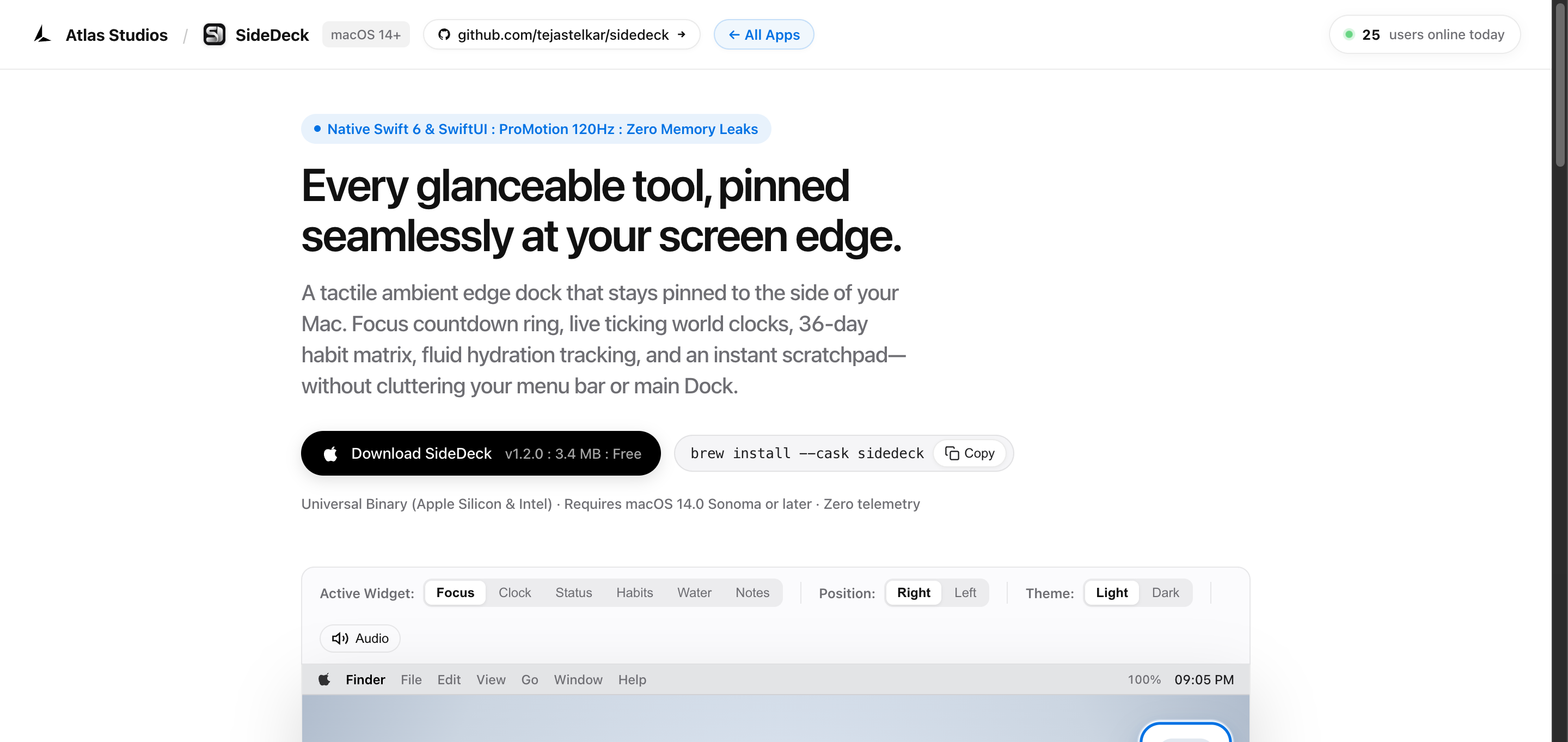This screenshot has height=742, width=1568.
Task: Toggle the Audio speaker button
Action: [x=360, y=638]
